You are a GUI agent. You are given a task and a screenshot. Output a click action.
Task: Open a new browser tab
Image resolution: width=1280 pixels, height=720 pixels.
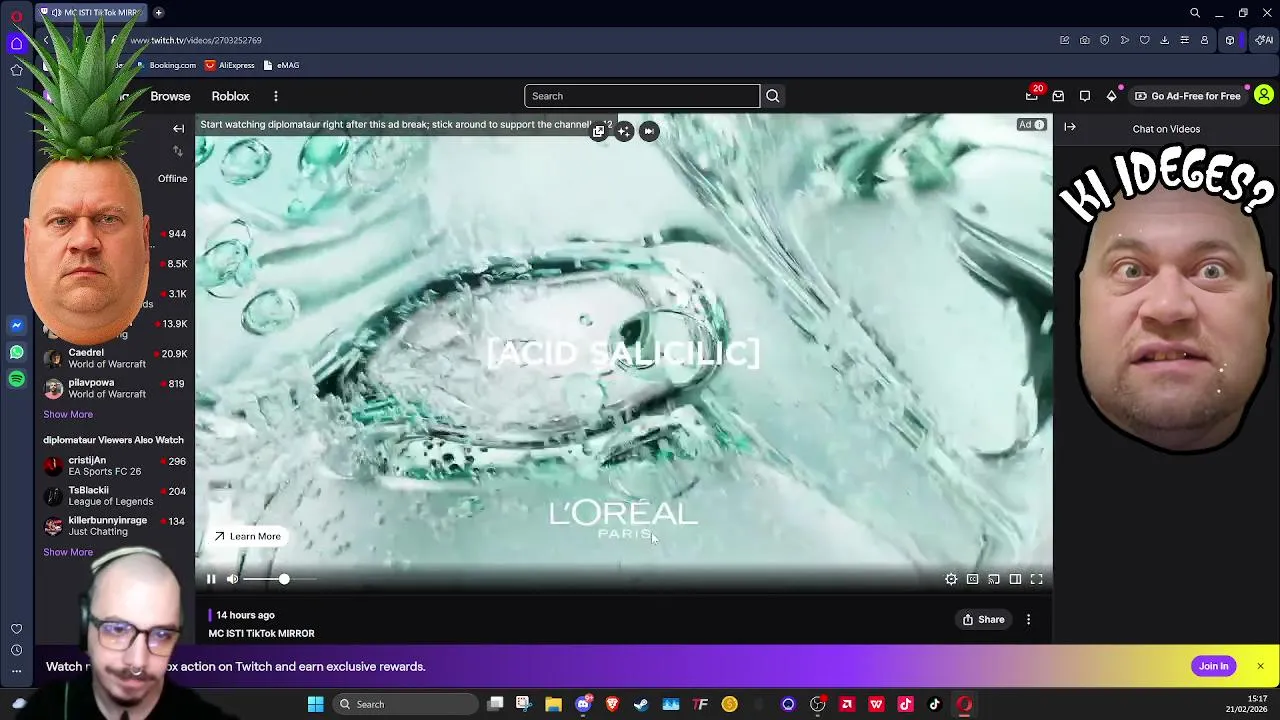(x=158, y=13)
